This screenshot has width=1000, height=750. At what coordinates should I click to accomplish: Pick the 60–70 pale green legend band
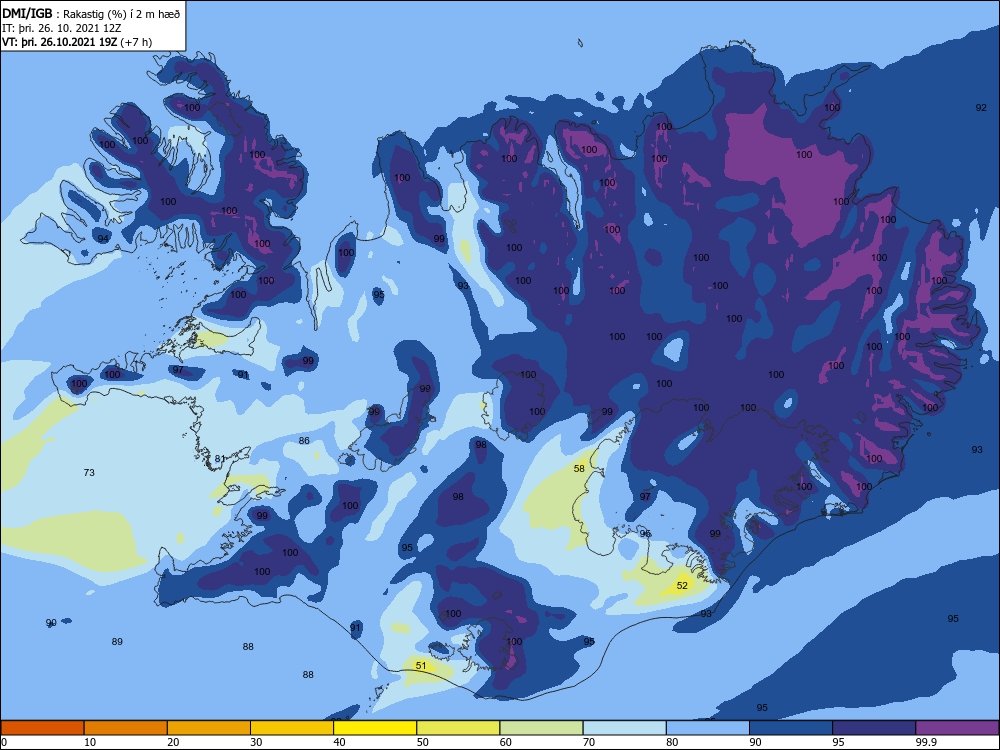(541, 728)
